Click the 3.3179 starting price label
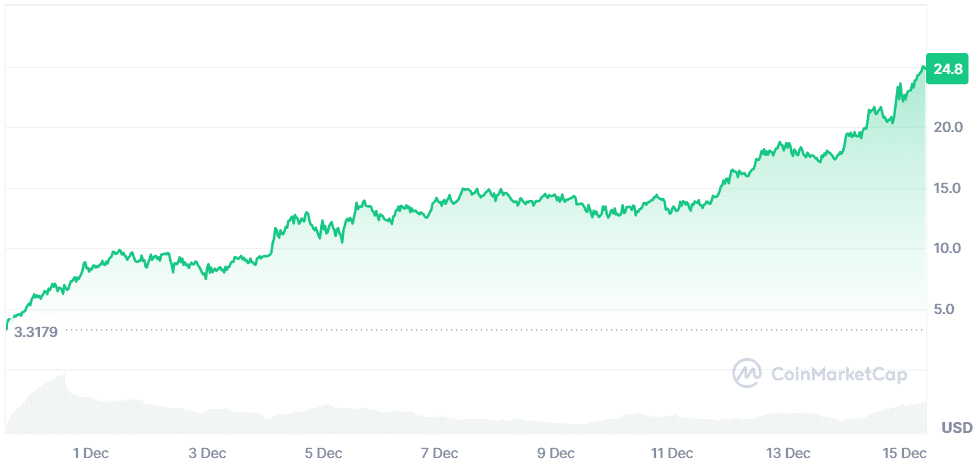978x467 pixels. pos(36,331)
